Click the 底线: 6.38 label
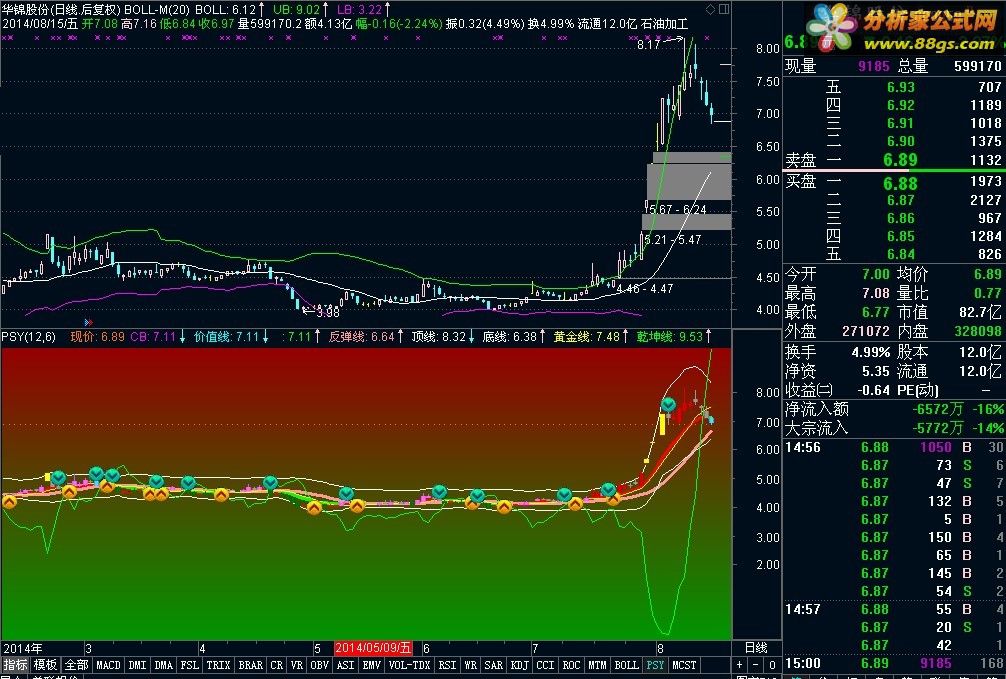 (509, 336)
